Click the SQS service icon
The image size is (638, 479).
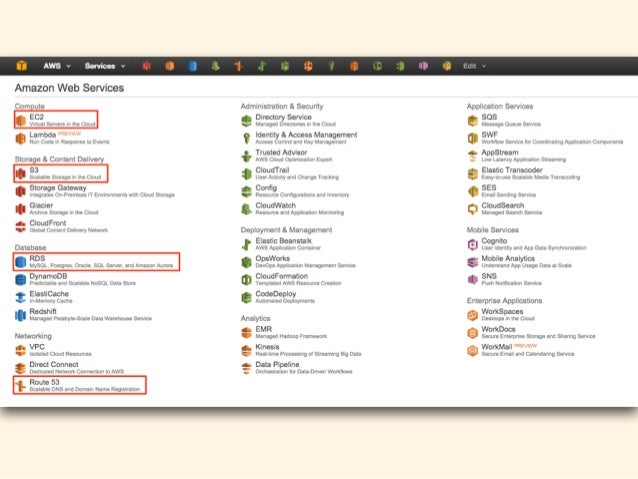coord(472,120)
